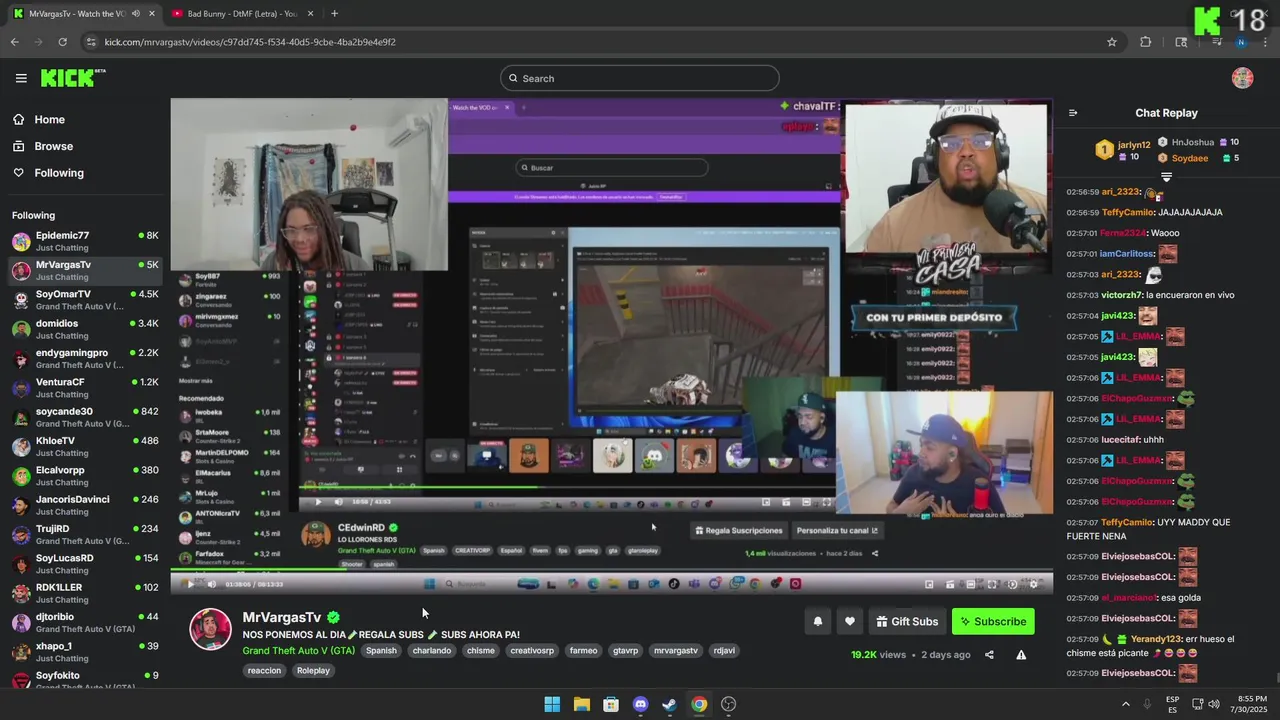
Task: Collapse the Chat Replay panel
Action: point(1073,113)
